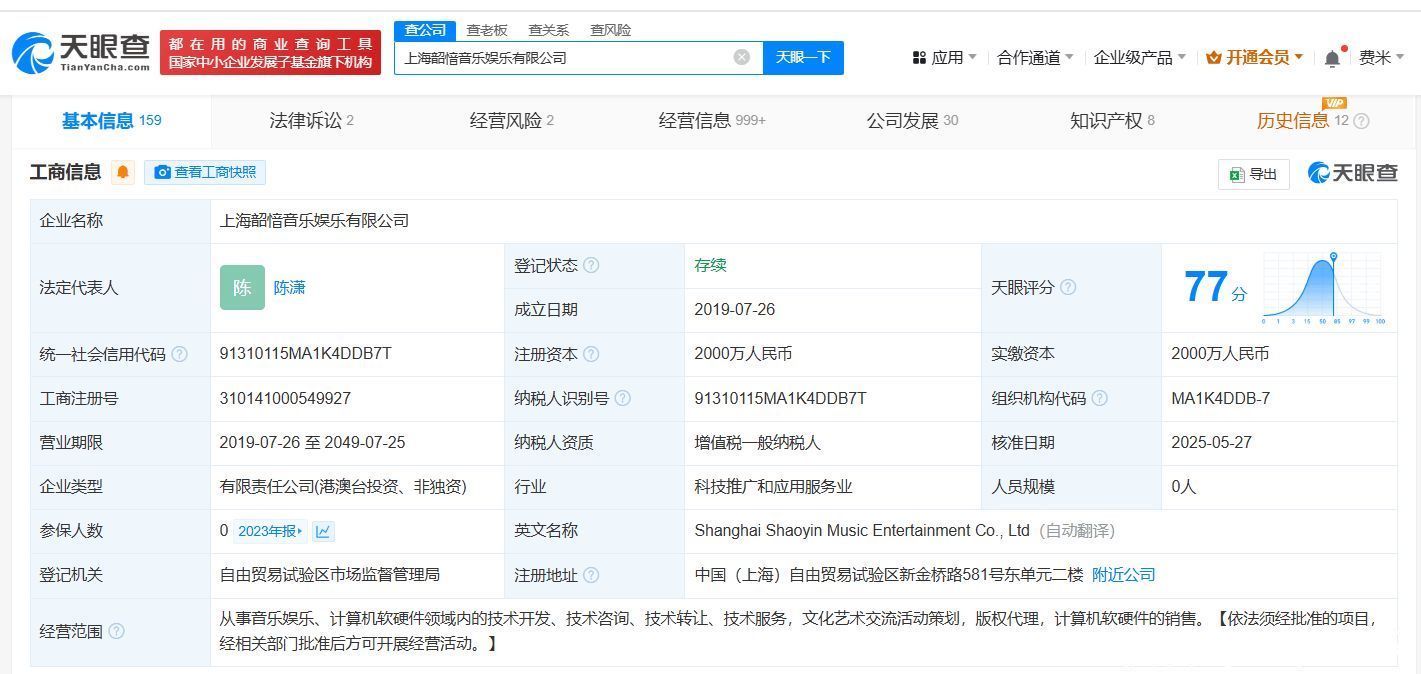The width and height of the screenshot is (1421, 674).
Task: Open legal representative 陈潇's profile link
Action: 289,287
